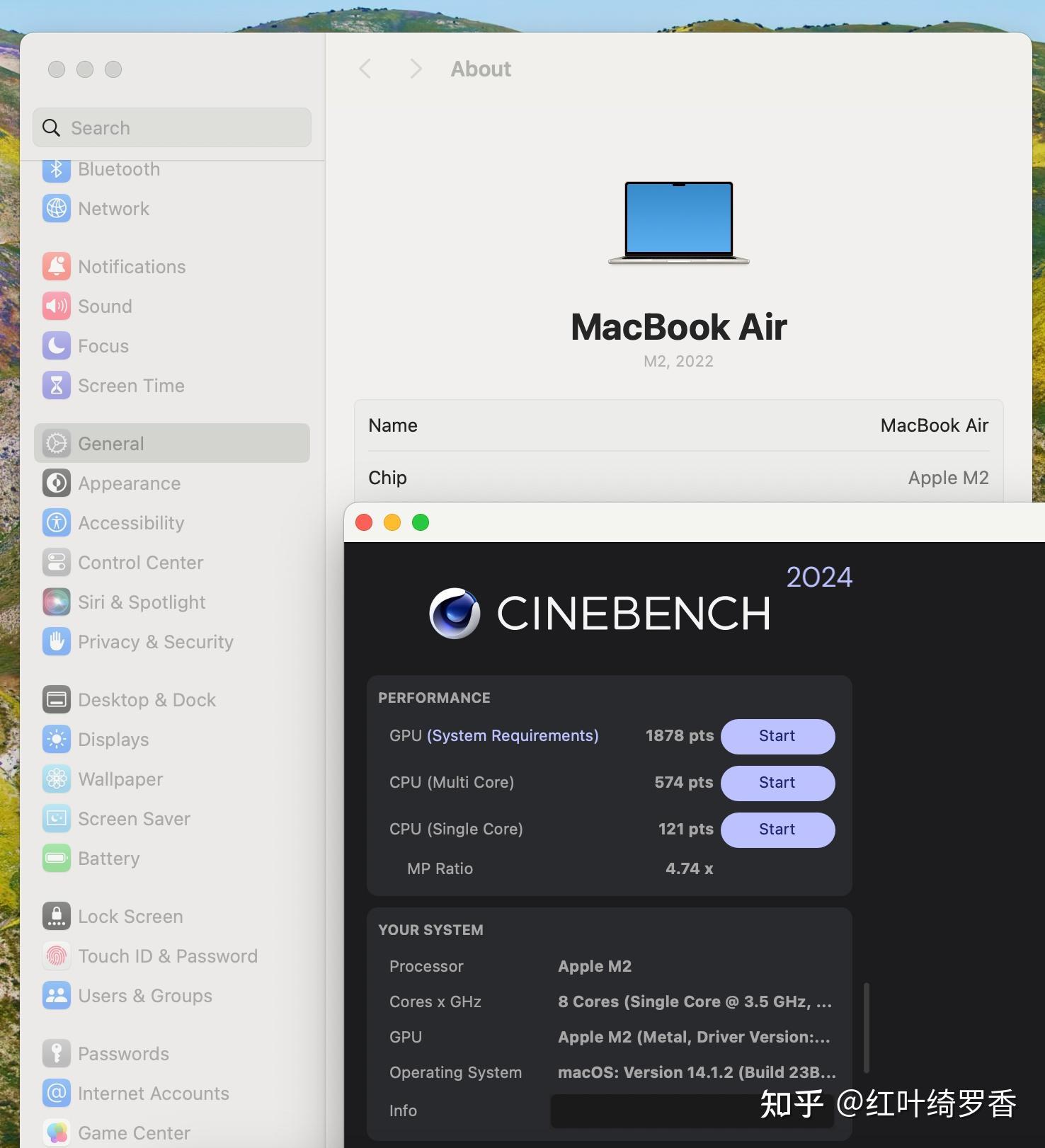Start the GPU benchmark
The height and width of the screenshot is (1148, 1045).
click(x=777, y=736)
